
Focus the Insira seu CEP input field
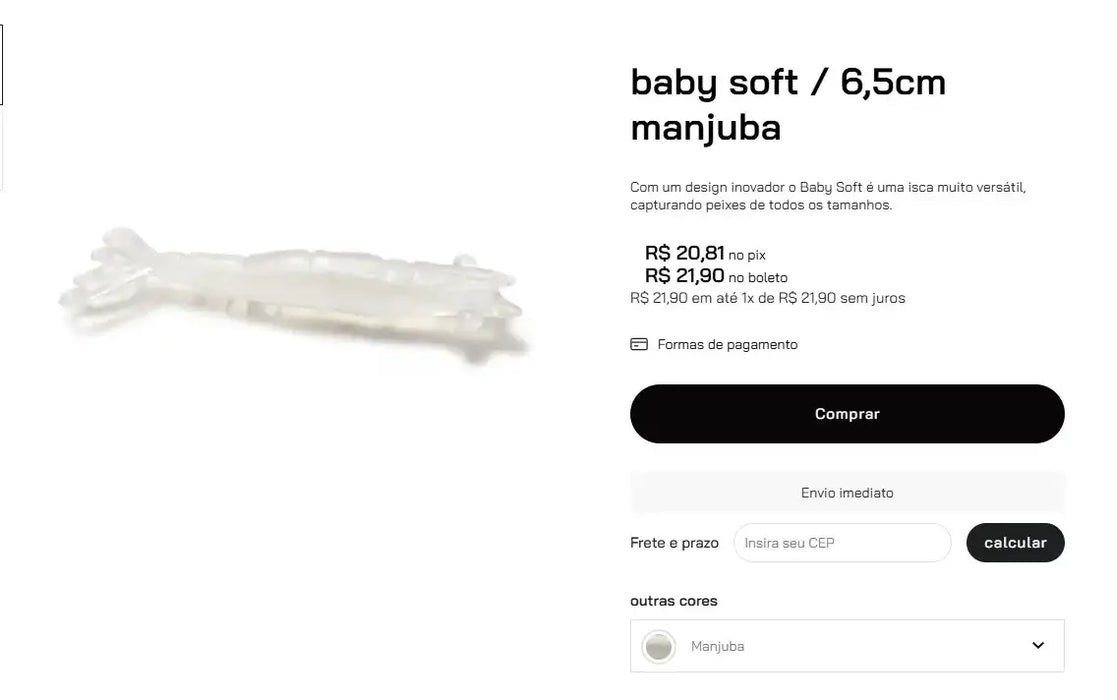842,543
